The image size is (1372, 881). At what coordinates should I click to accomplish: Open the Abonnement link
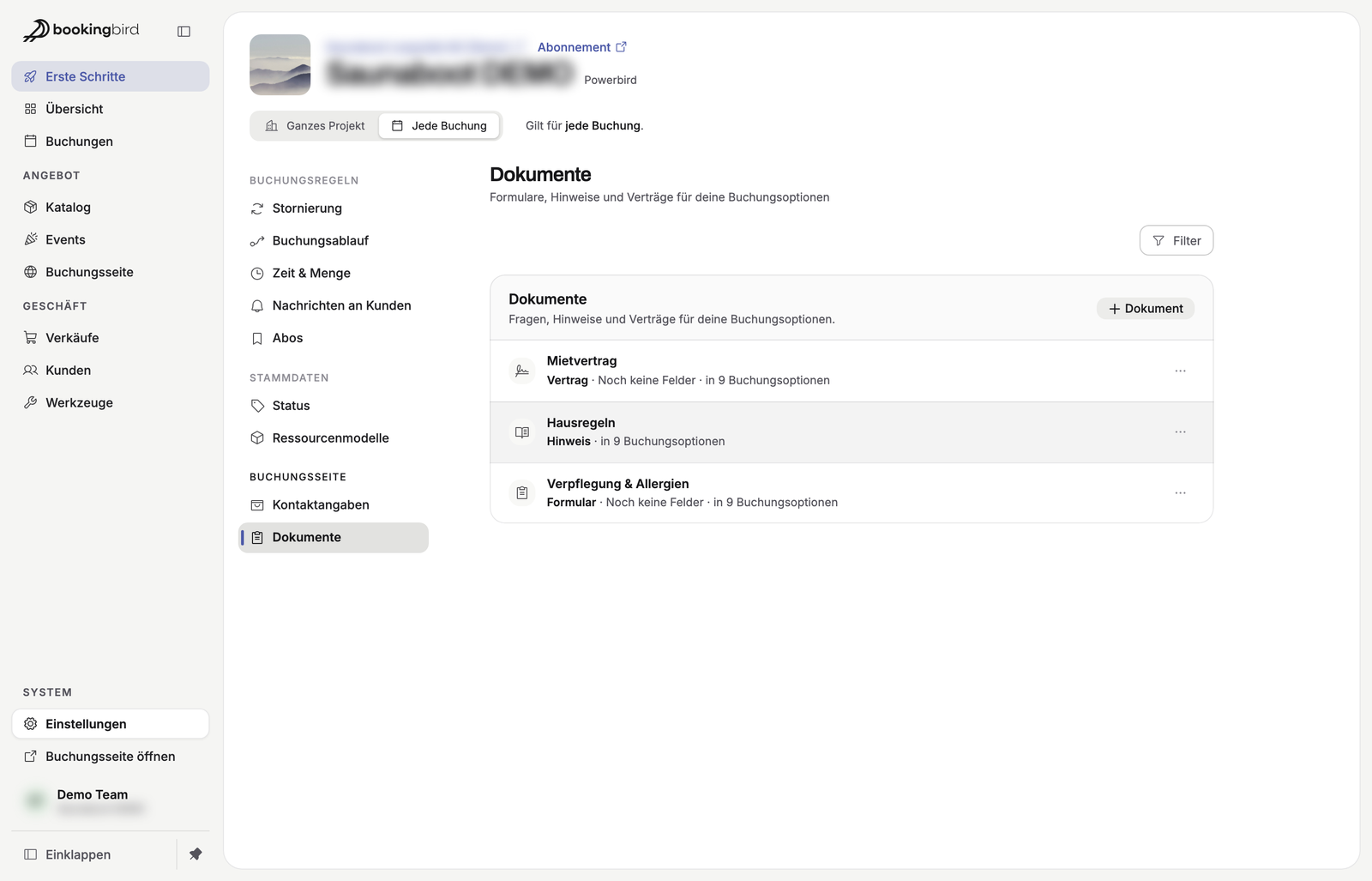[582, 47]
